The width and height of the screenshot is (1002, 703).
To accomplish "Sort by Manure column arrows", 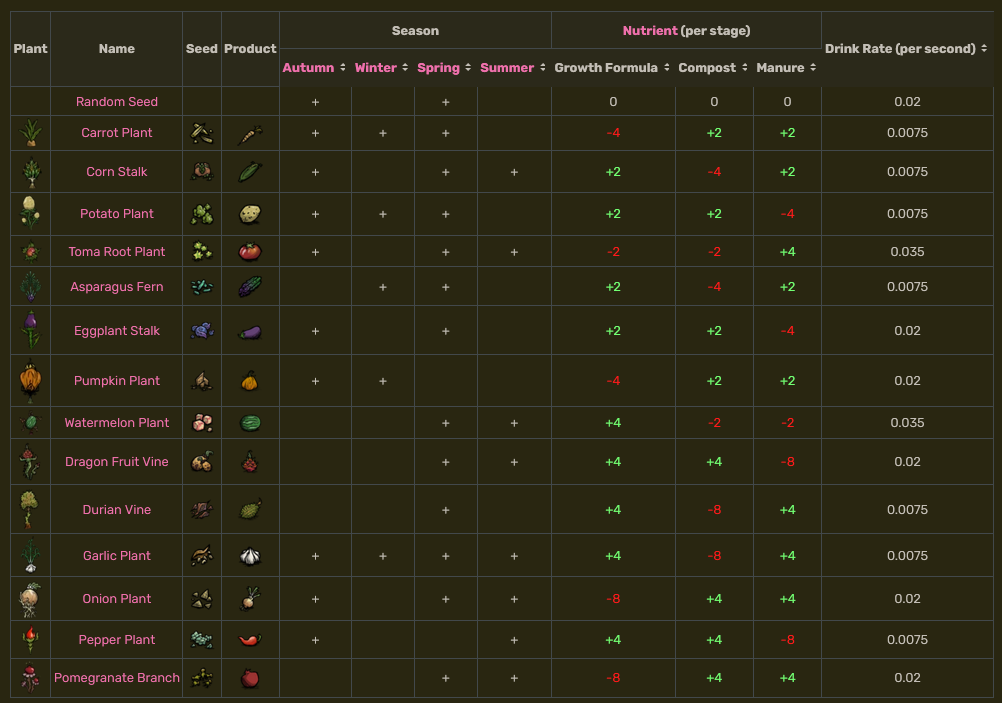I will 813,68.
